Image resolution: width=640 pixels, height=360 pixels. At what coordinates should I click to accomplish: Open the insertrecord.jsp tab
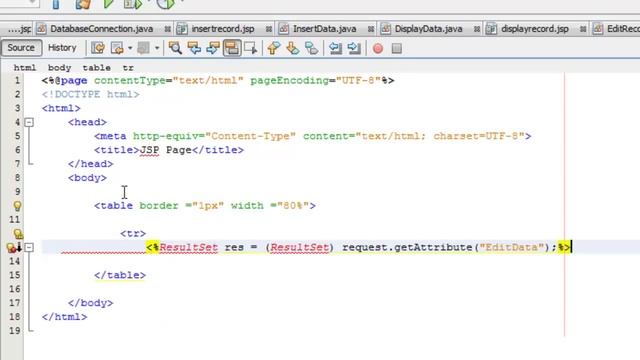coord(223,29)
